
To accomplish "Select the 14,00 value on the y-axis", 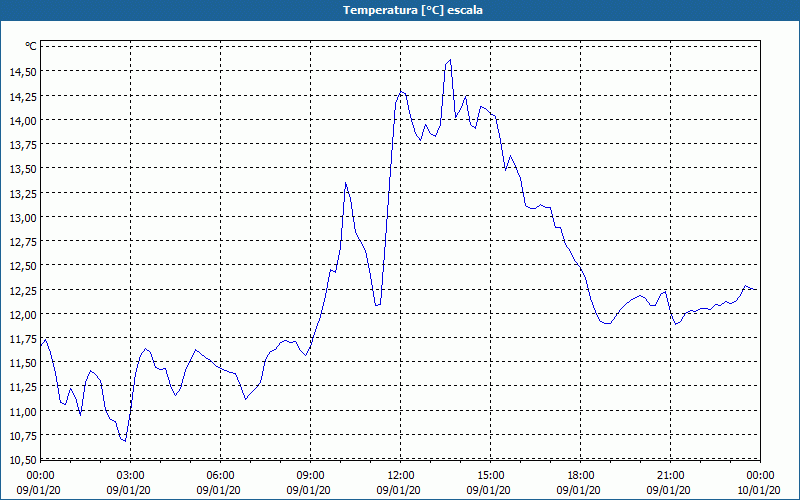I will [x=23, y=120].
